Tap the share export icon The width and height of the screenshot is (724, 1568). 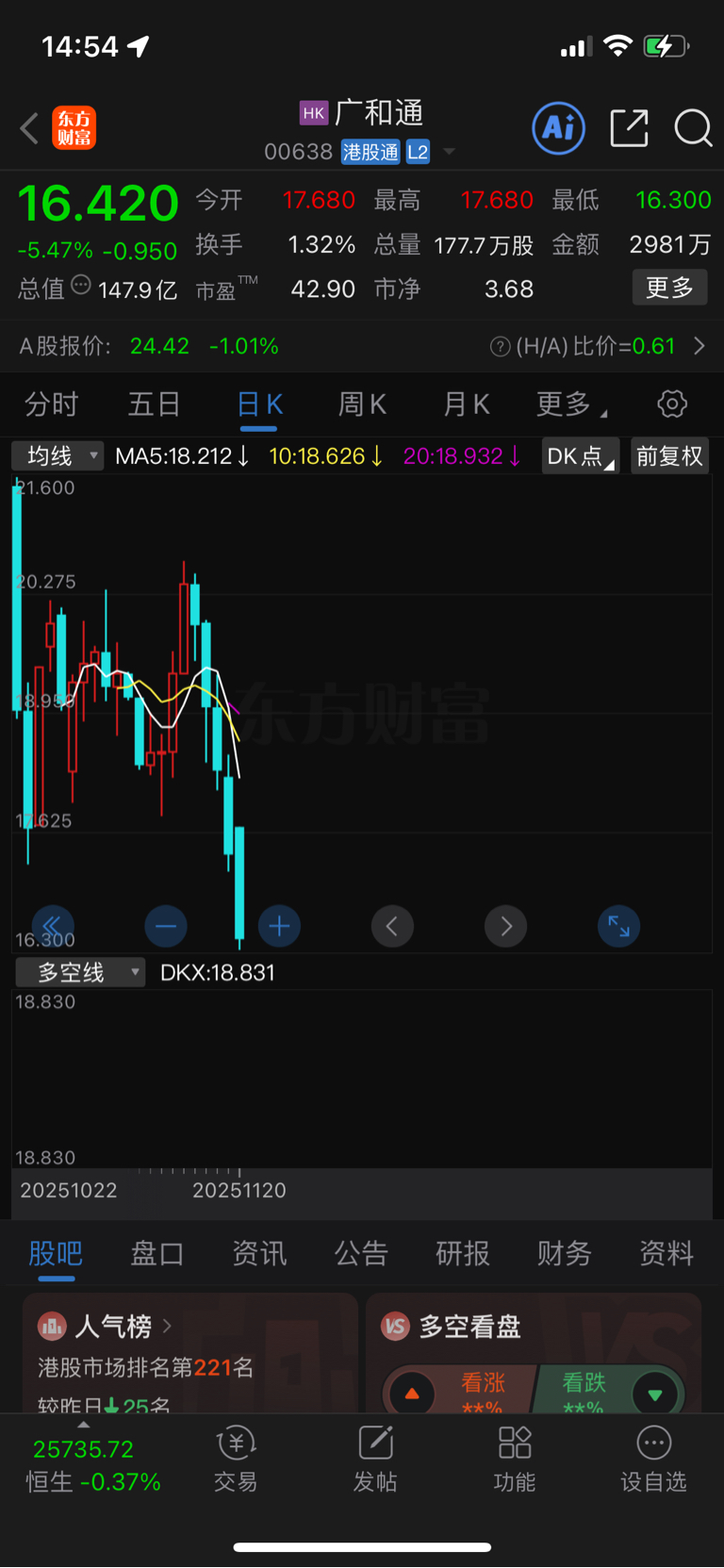coord(629,128)
